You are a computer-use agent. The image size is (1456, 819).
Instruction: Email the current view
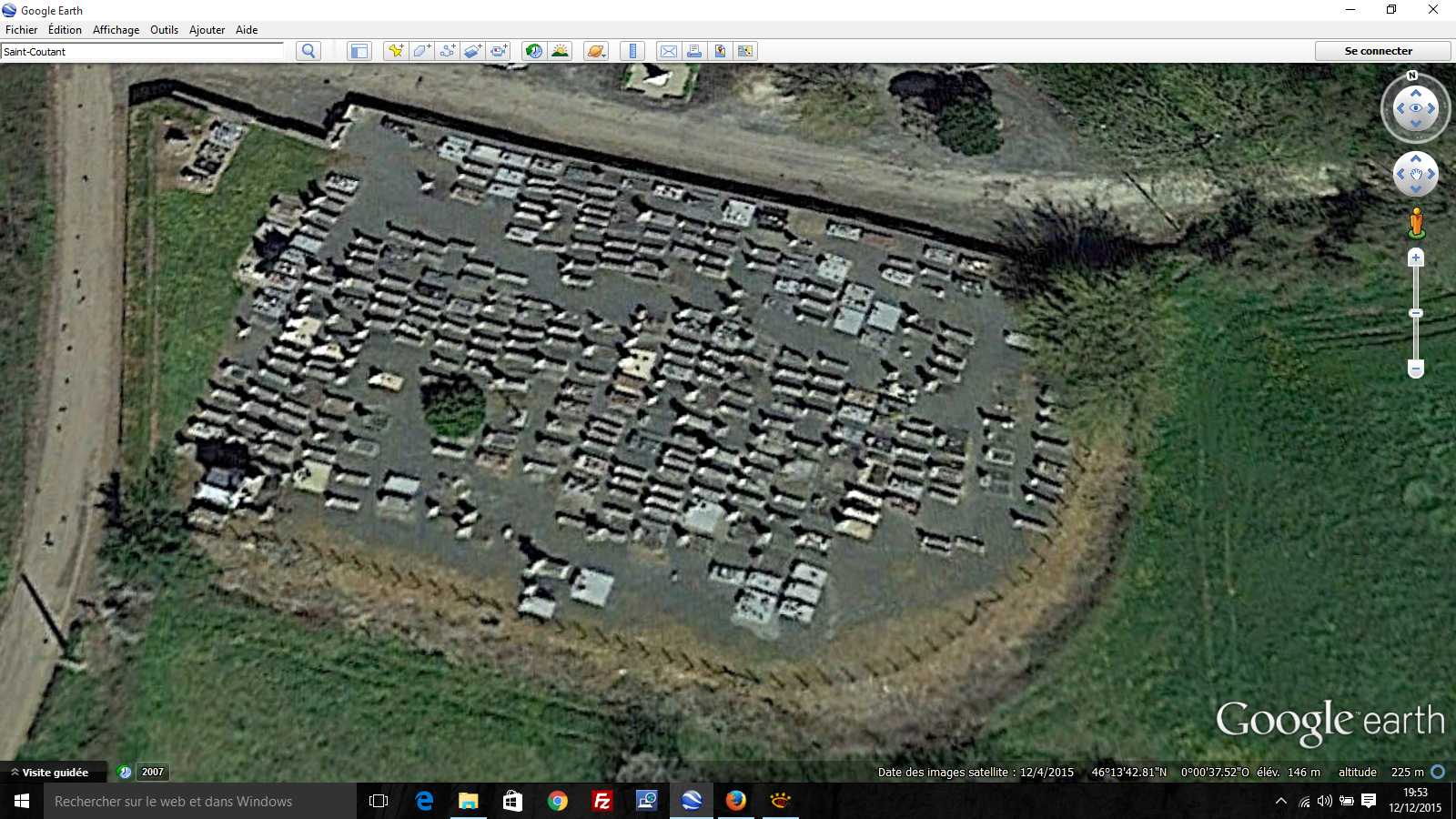669,51
